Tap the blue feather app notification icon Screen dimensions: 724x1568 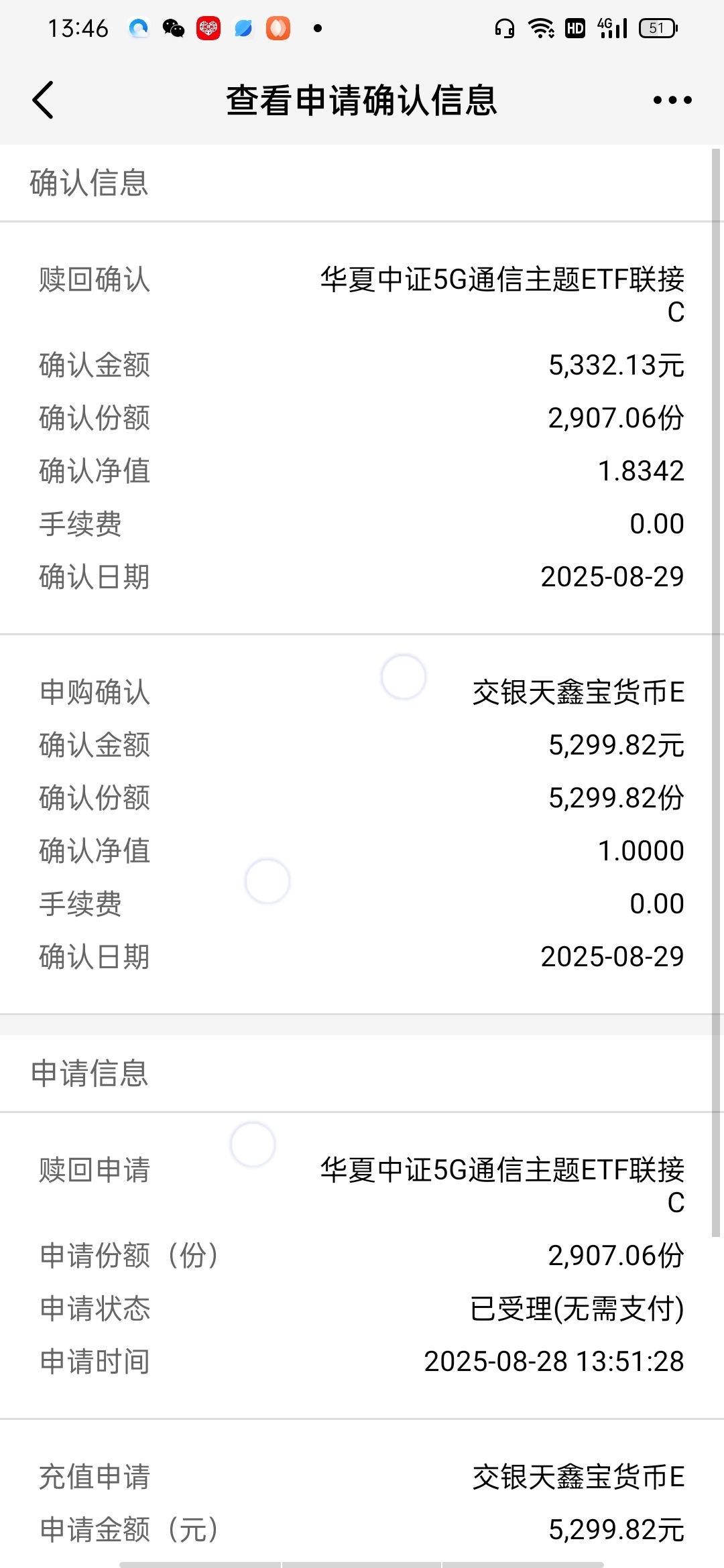243,28
